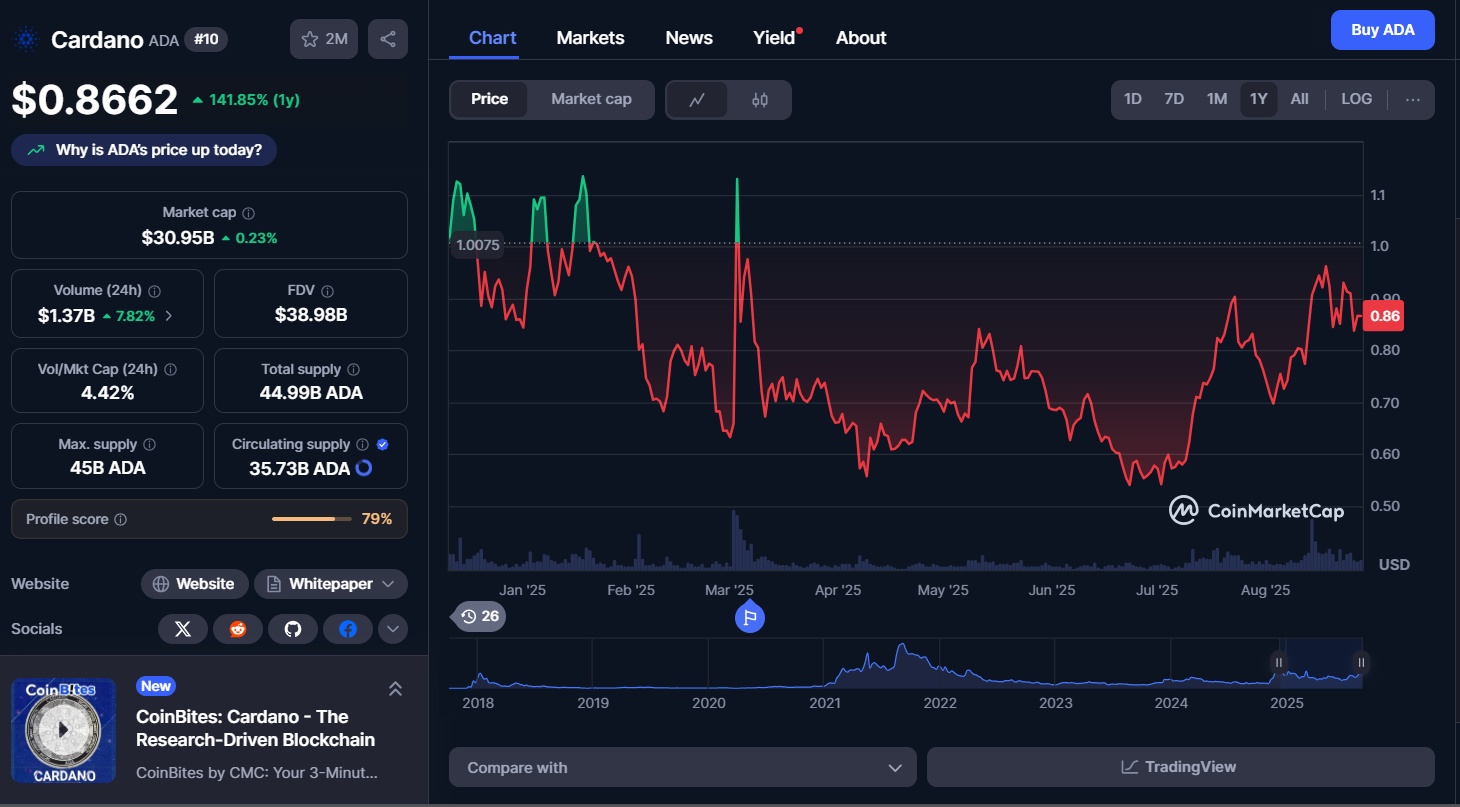Play the CoinBites Cardano video thumbnail
Viewport: 1460px width, 807px height.
[x=63, y=731]
